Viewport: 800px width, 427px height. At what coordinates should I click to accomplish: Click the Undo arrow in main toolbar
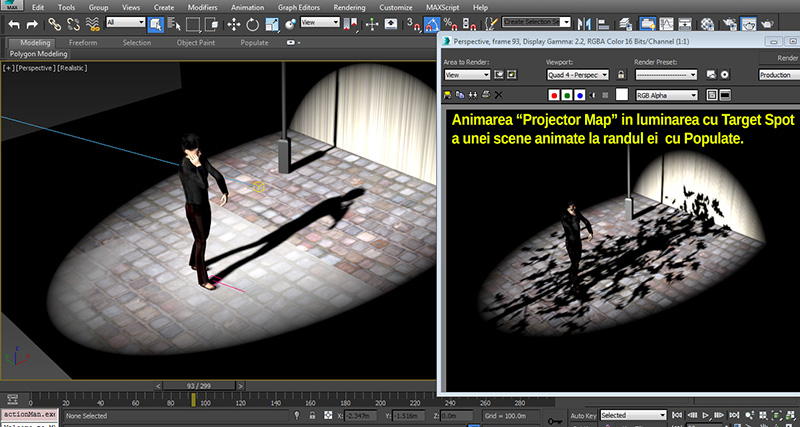click(x=14, y=22)
